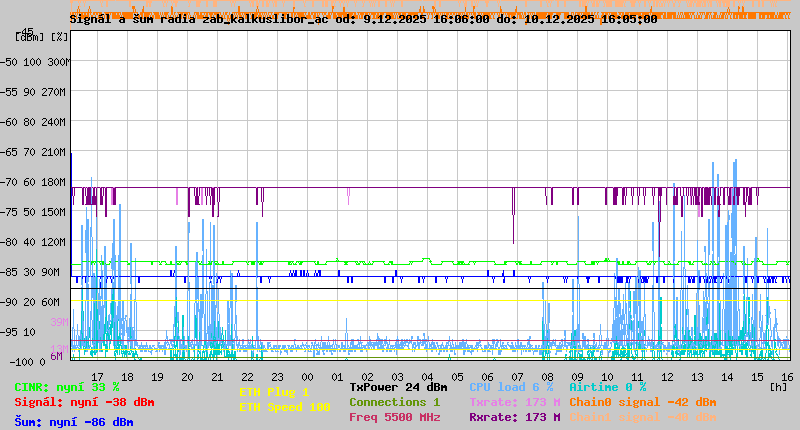This screenshot has height=430, width=800.
Task: Select the CPU load legend entry
Action: pos(511,387)
